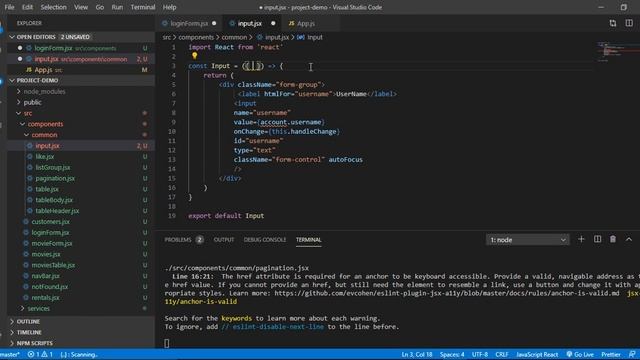This screenshot has width=640, height=360.
Task: Open the View menu
Action: [x=81, y=7]
